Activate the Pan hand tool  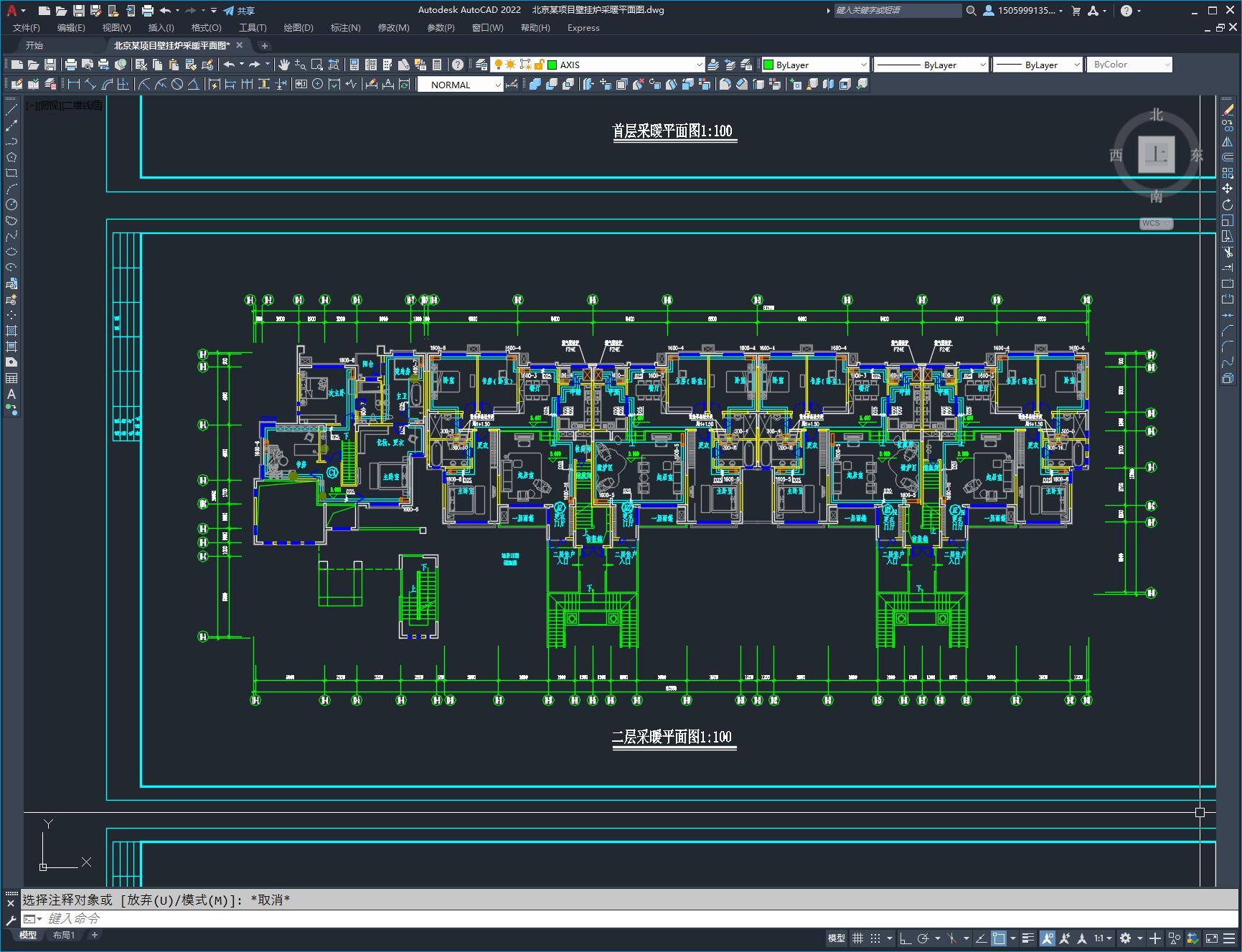point(284,65)
